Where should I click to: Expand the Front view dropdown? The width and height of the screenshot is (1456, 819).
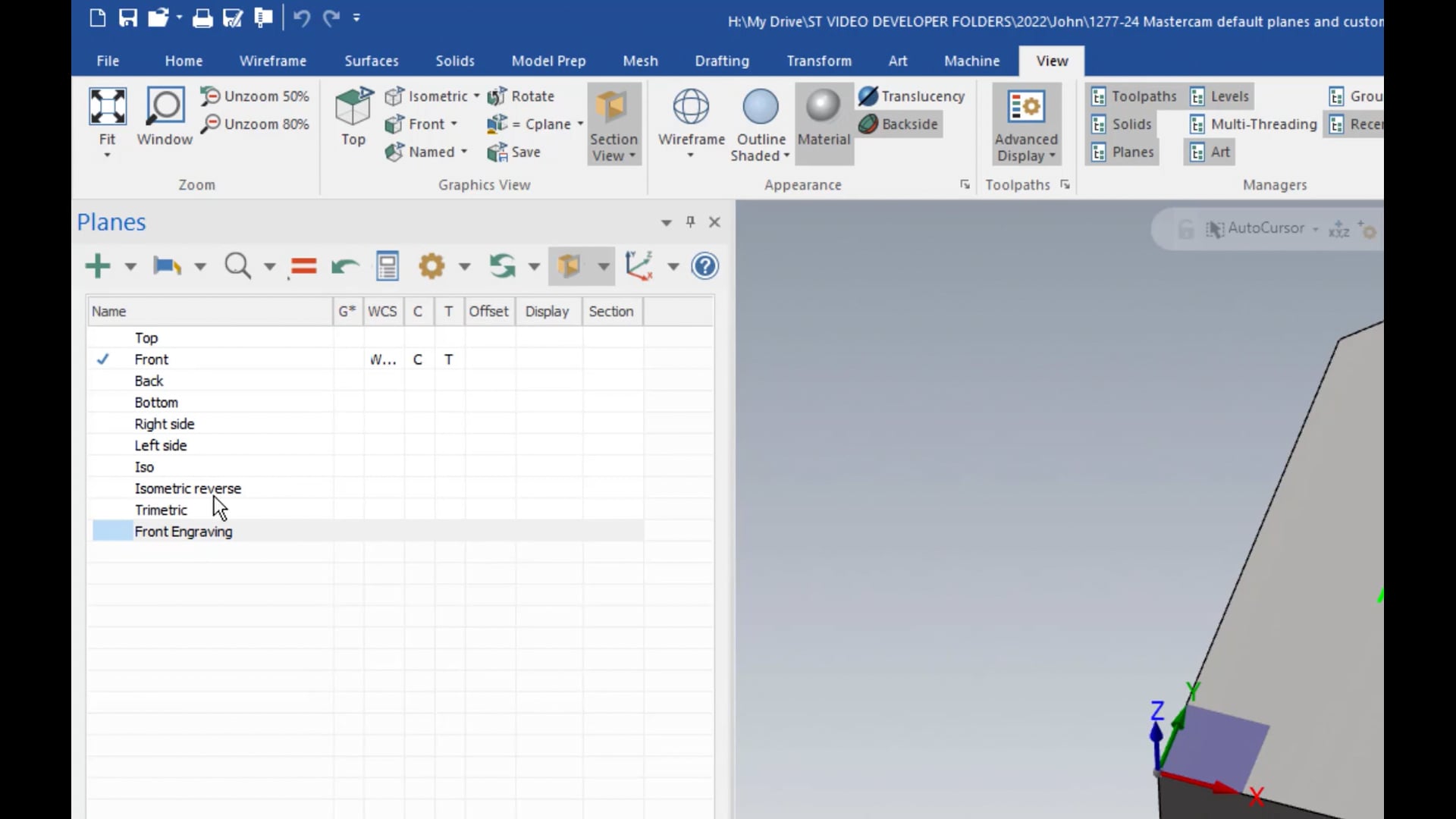(x=454, y=123)
